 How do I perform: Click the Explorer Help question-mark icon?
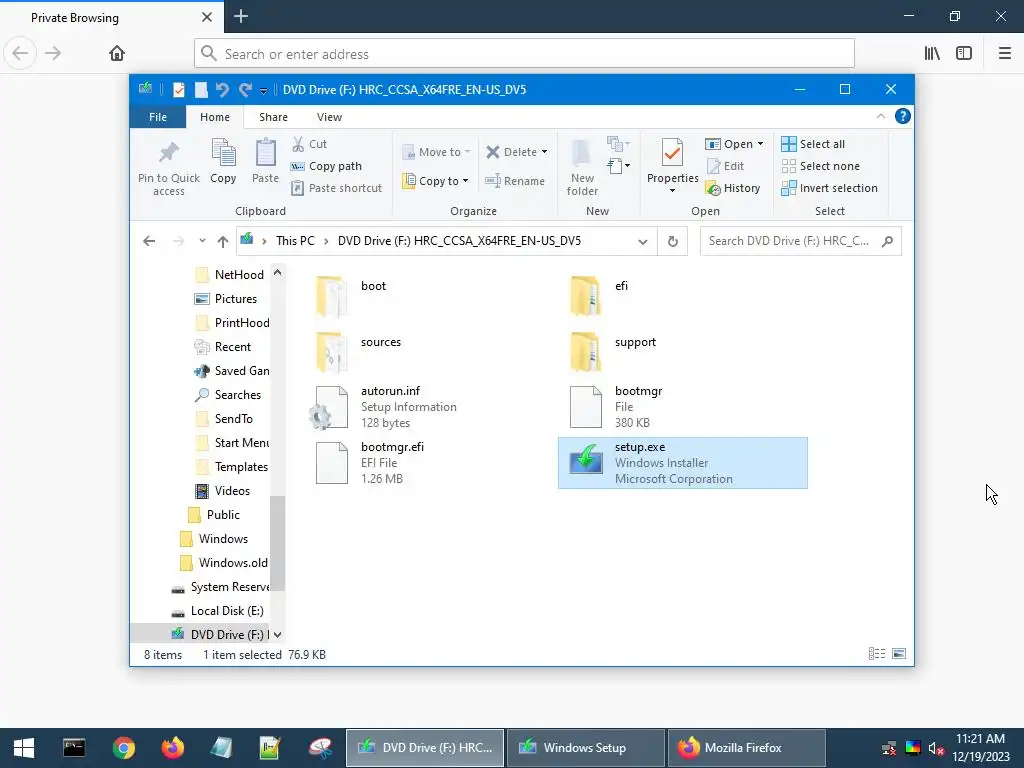click(903, 116)
